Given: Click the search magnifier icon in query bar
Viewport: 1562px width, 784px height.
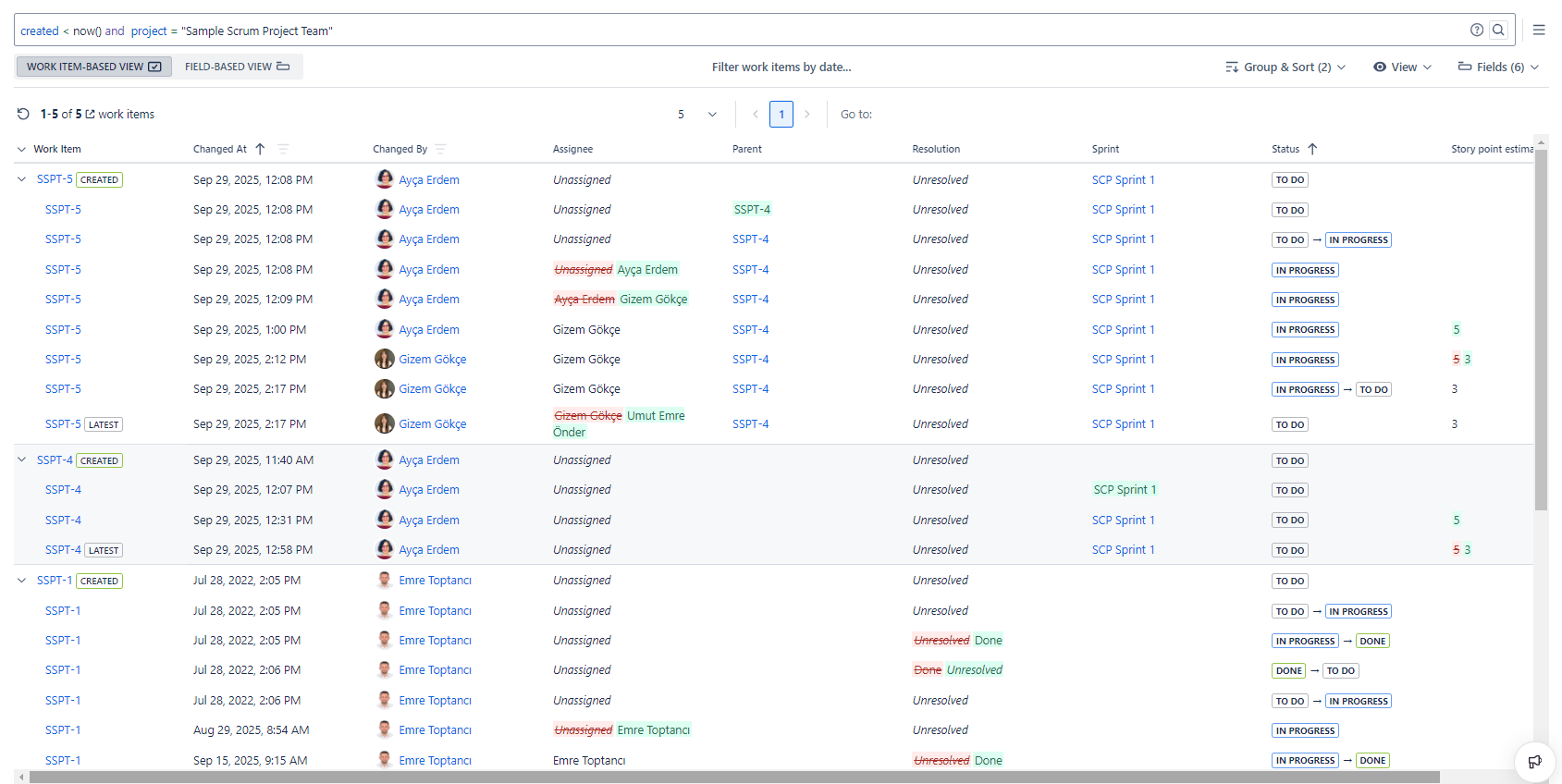Looking at the screenshot, I should pos(1498,31).
